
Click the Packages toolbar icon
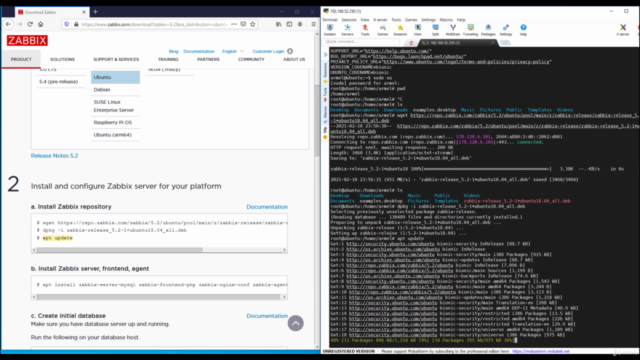(488, 29)
